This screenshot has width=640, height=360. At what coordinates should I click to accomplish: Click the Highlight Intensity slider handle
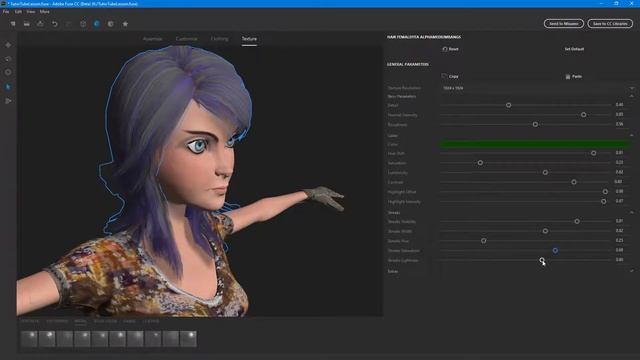pos(604,202)
